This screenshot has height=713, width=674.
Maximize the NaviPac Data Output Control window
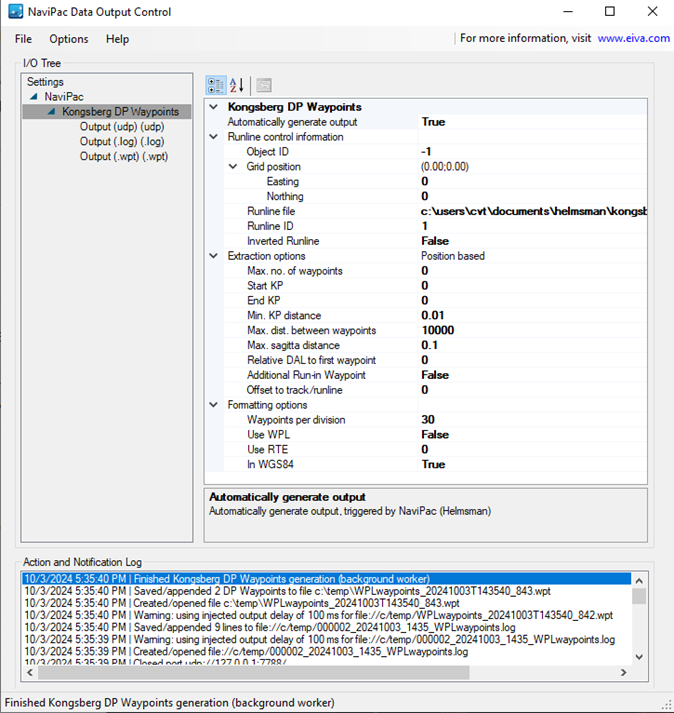(610, 11)
